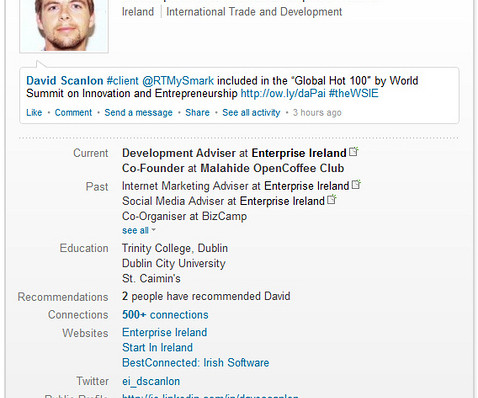Open the ei_dscanlon Twitter link
The width and height of the screenshot is (478, 398).
pyautogui.click(x=151, y=381)
